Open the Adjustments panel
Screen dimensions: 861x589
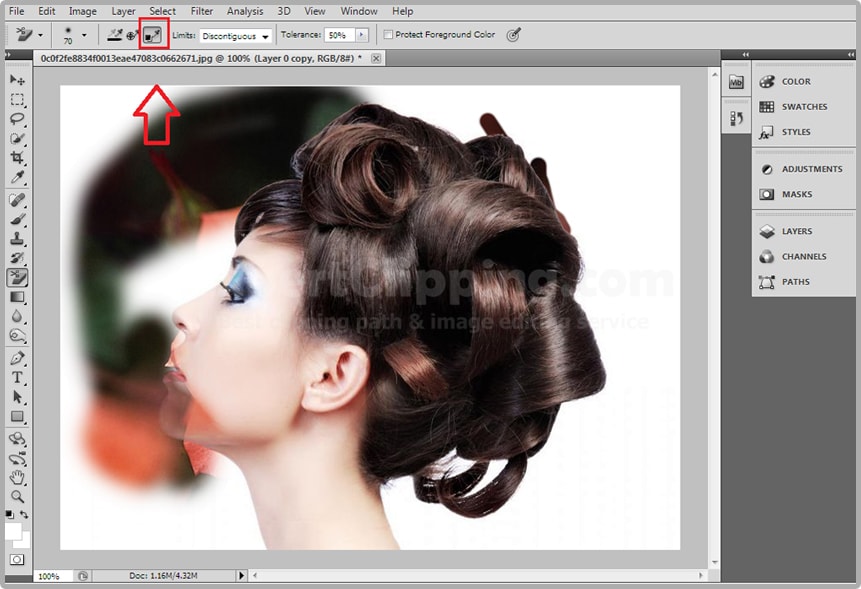tap(811, 169)
